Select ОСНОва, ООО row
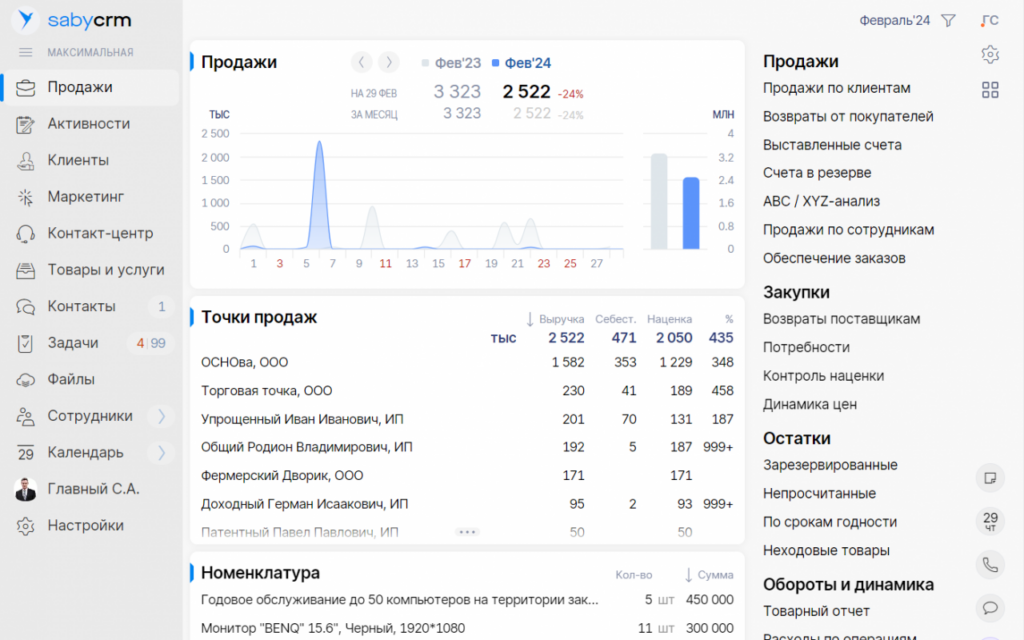The image size is (1024, 640). pyautogui.click(x=467, y=362)
